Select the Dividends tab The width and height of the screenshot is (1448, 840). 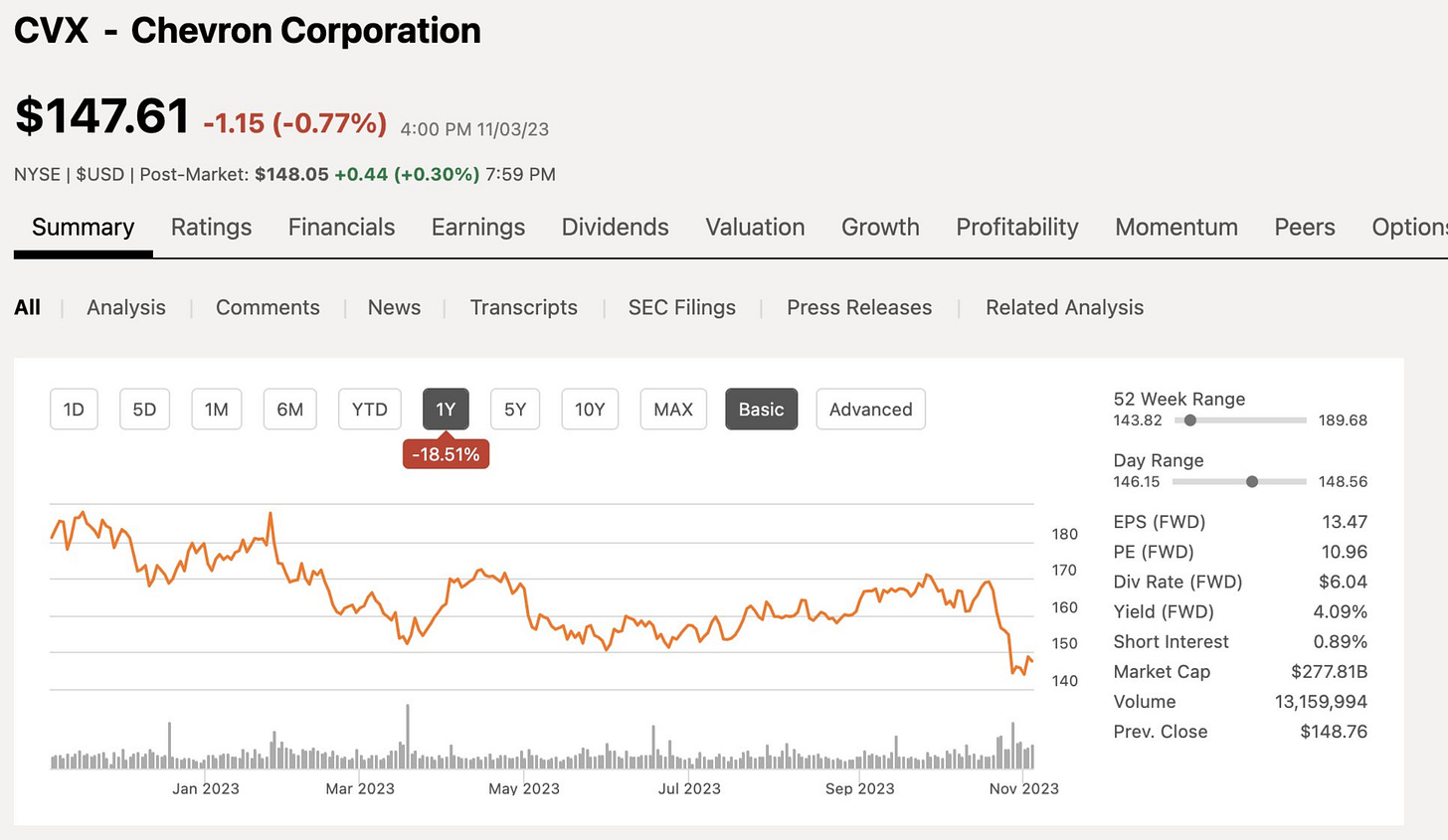615,228
